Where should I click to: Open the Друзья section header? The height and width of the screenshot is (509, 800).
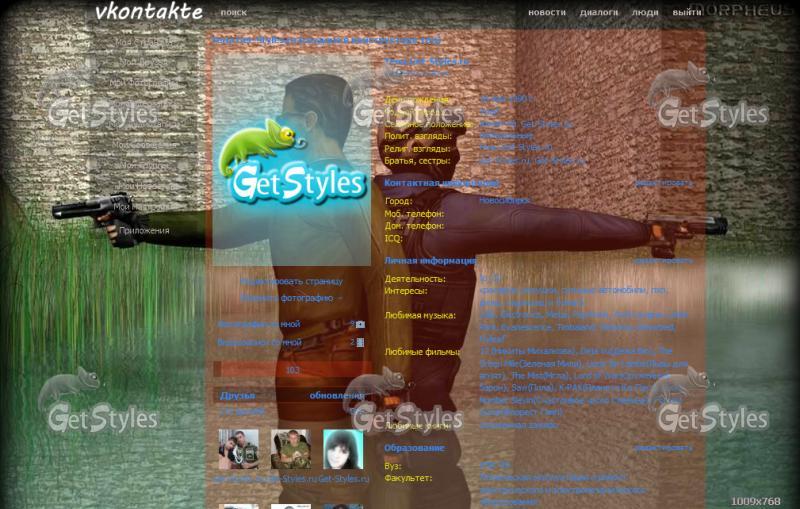237,395
